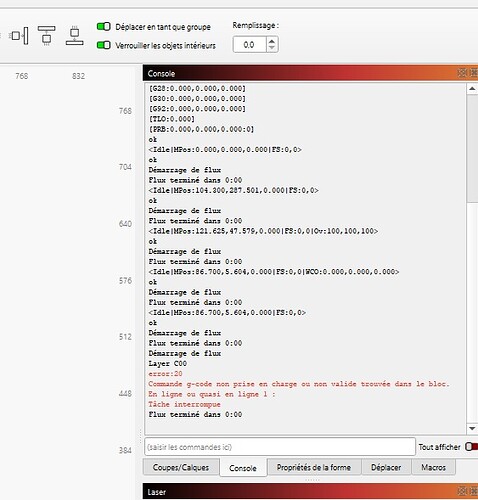This screenshot has width=478, height=500.
Task: Switch to the Déplacer tab
Action: click(x=386, y=467)
